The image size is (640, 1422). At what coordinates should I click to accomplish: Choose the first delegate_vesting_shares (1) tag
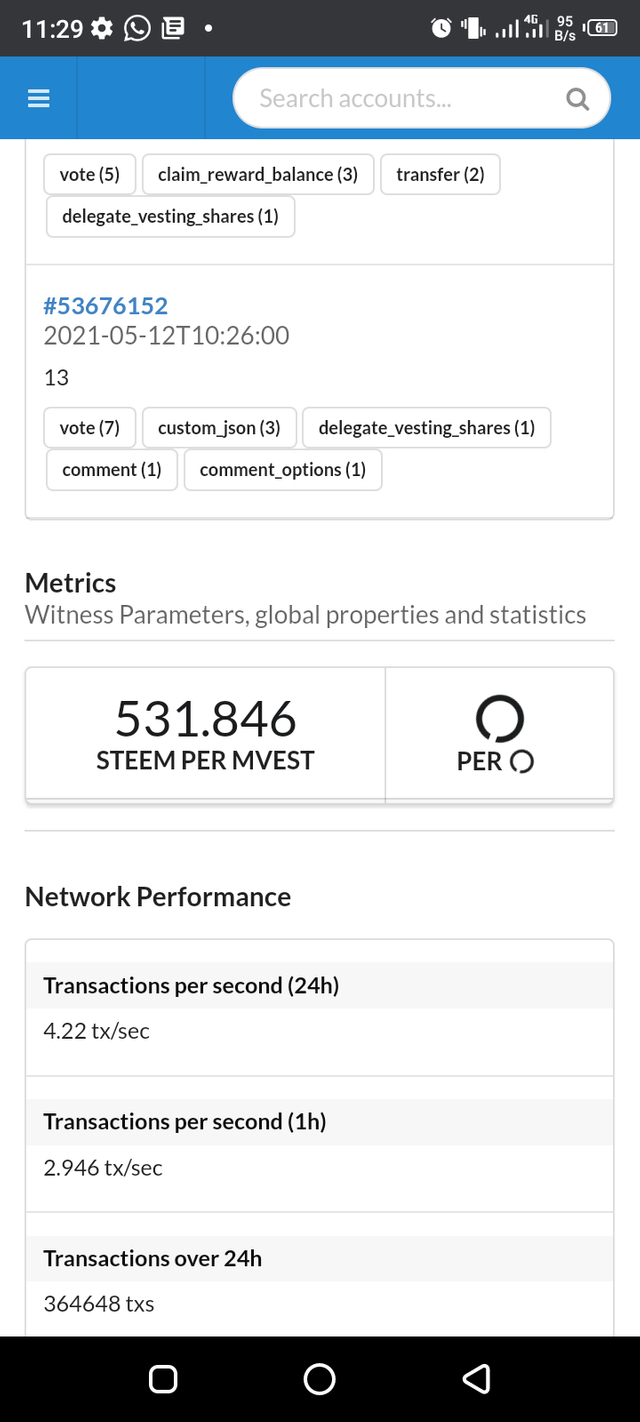pos(170,216)
